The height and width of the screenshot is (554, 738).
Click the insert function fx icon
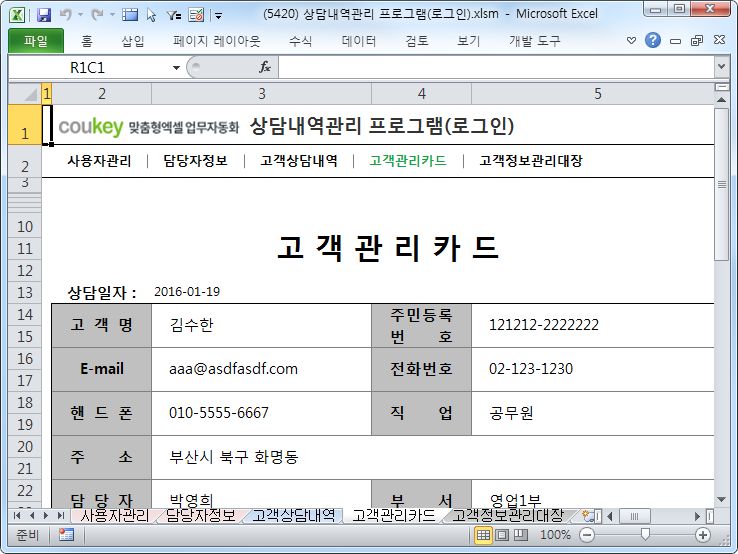point(265,67)
